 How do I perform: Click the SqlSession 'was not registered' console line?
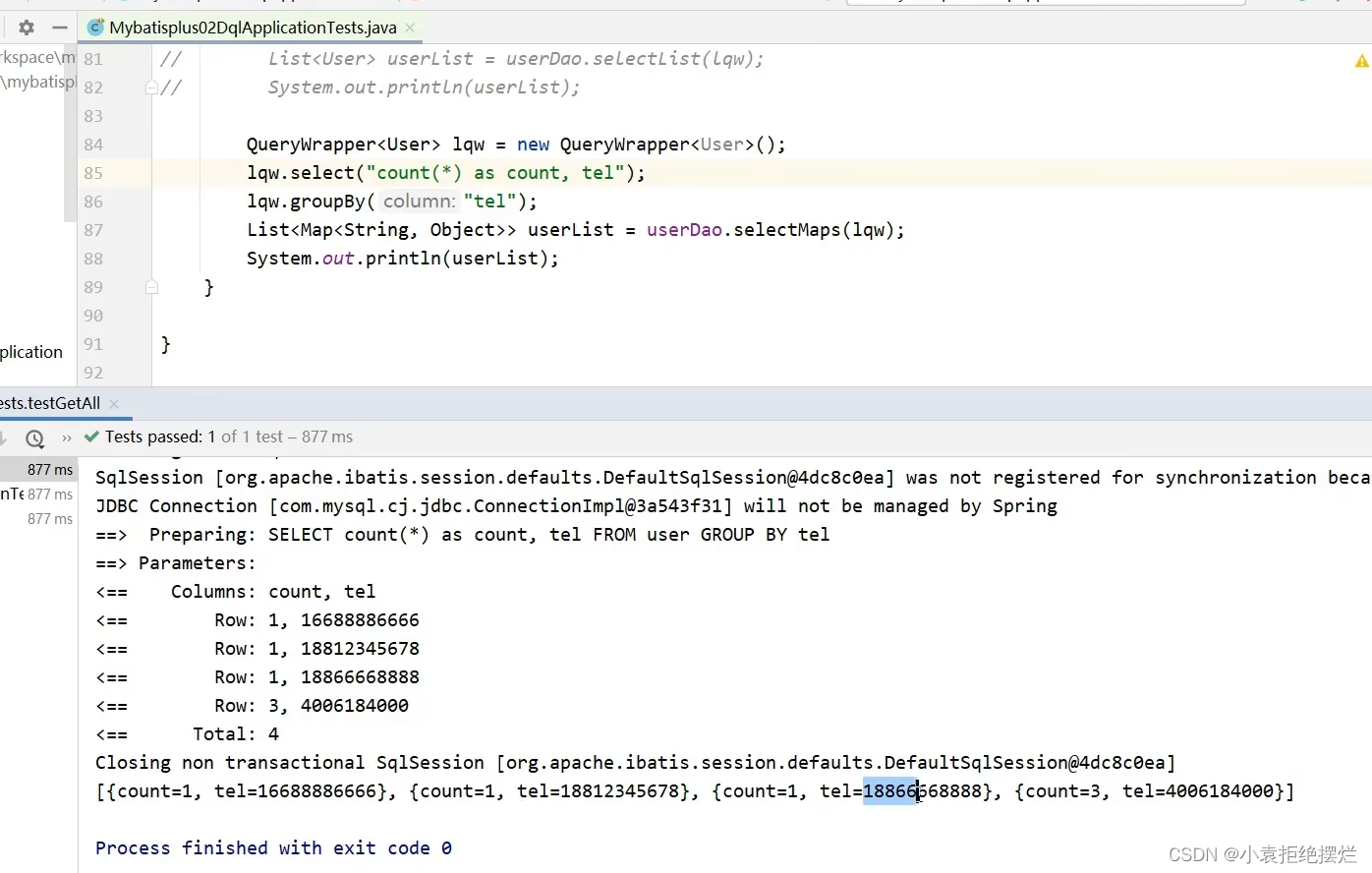coord(732,478)
